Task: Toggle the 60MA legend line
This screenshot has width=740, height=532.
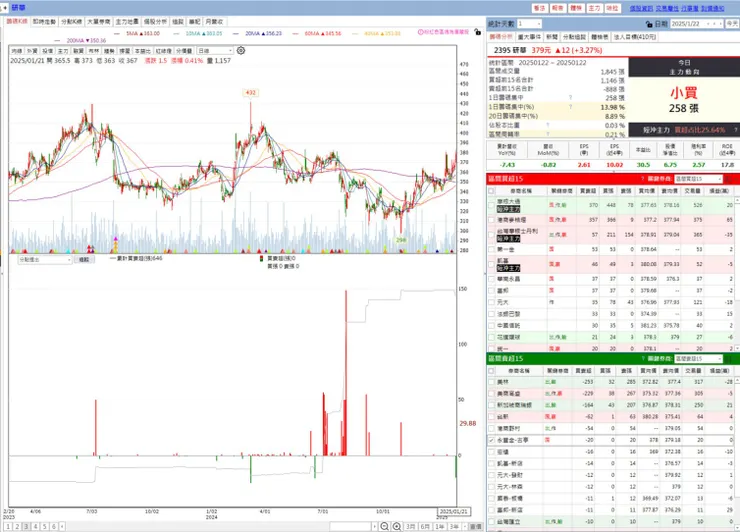Action: pos(317,34)
